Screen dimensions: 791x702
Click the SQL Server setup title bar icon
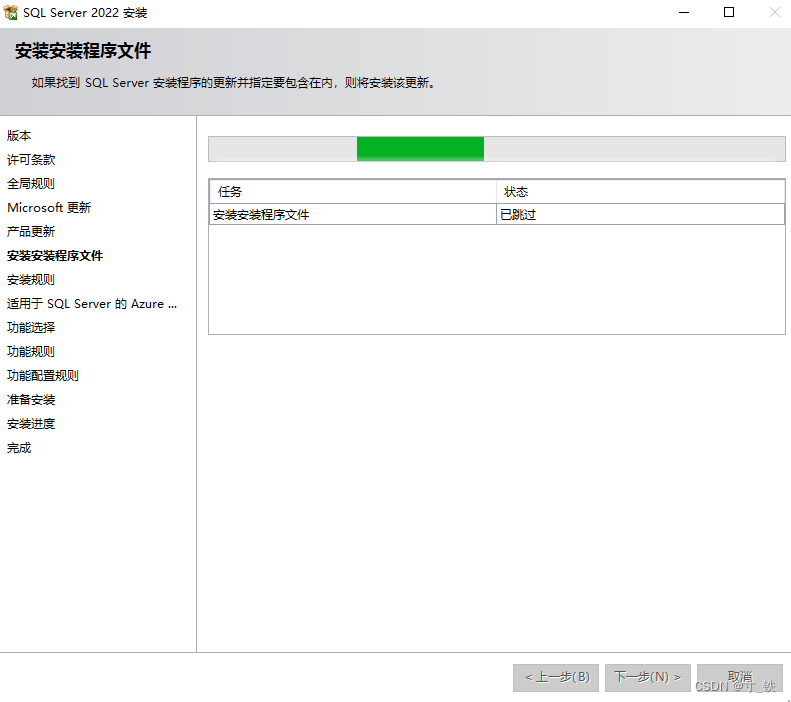(11, 13)
